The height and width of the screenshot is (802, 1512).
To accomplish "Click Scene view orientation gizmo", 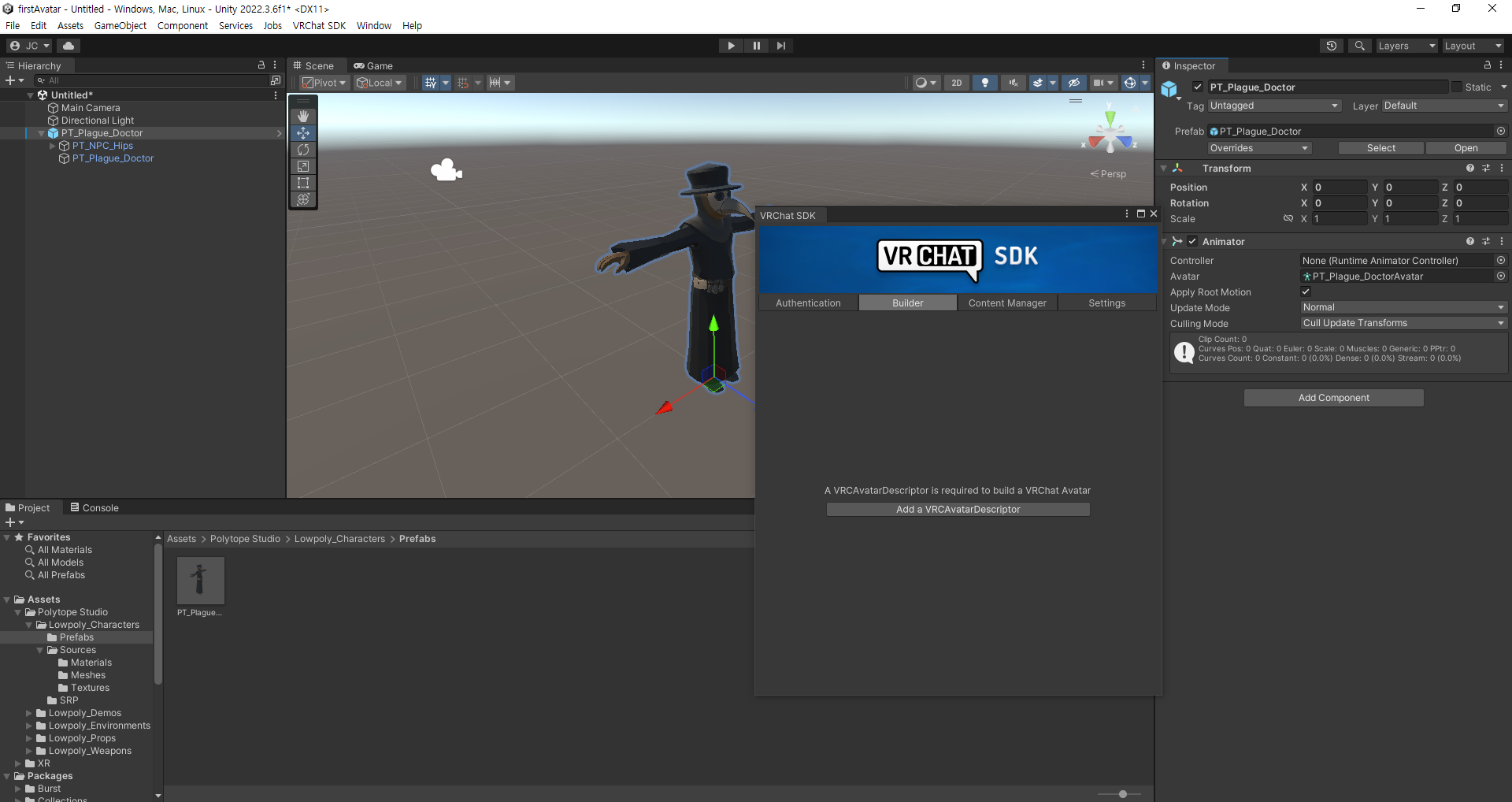I will tap(1110, 133).
